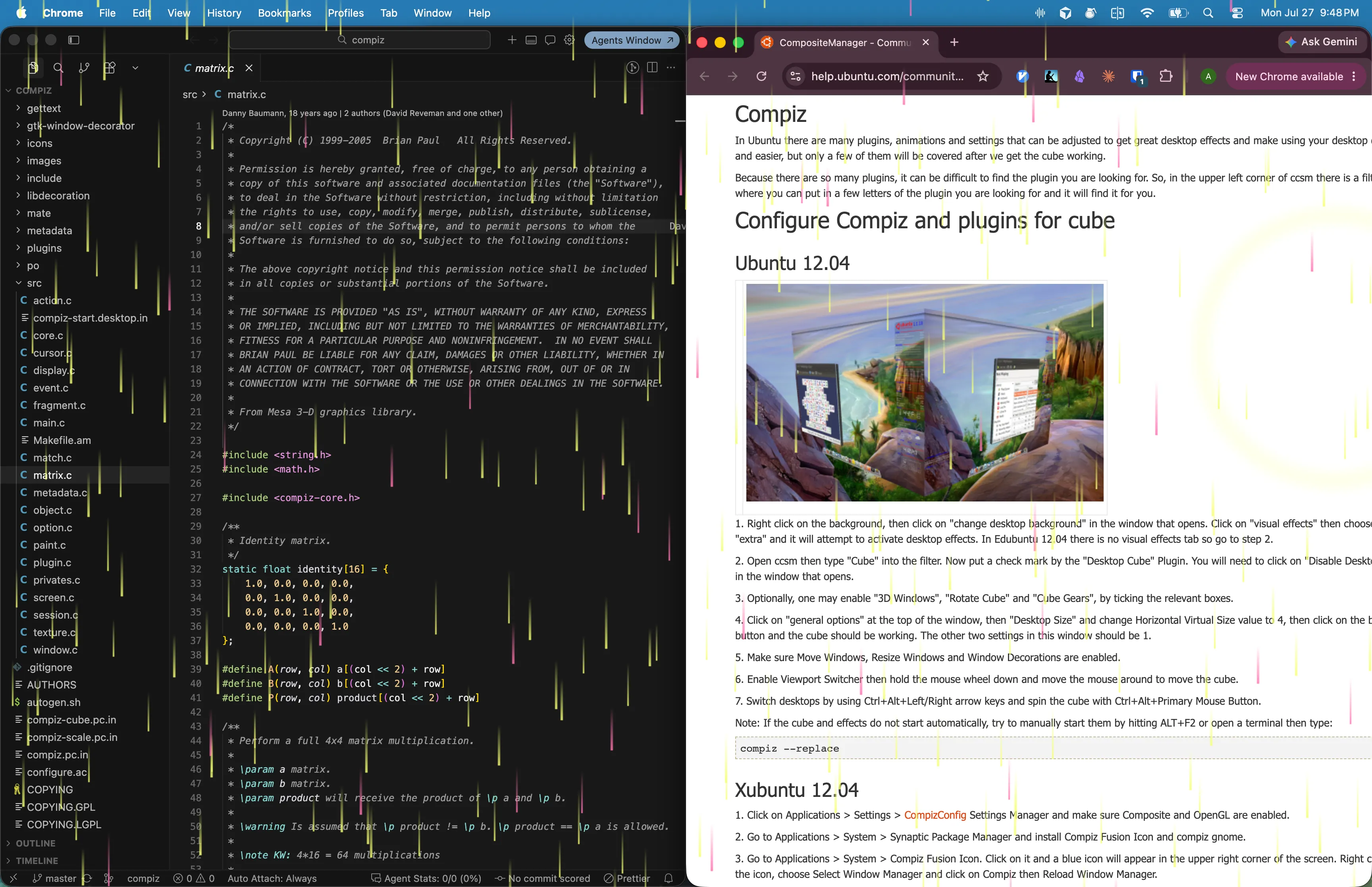Image resolution: width=1372 pixels, height=887 pixels.
Task: Split the matrix.c editor to the right
Action: pos(652,68)
